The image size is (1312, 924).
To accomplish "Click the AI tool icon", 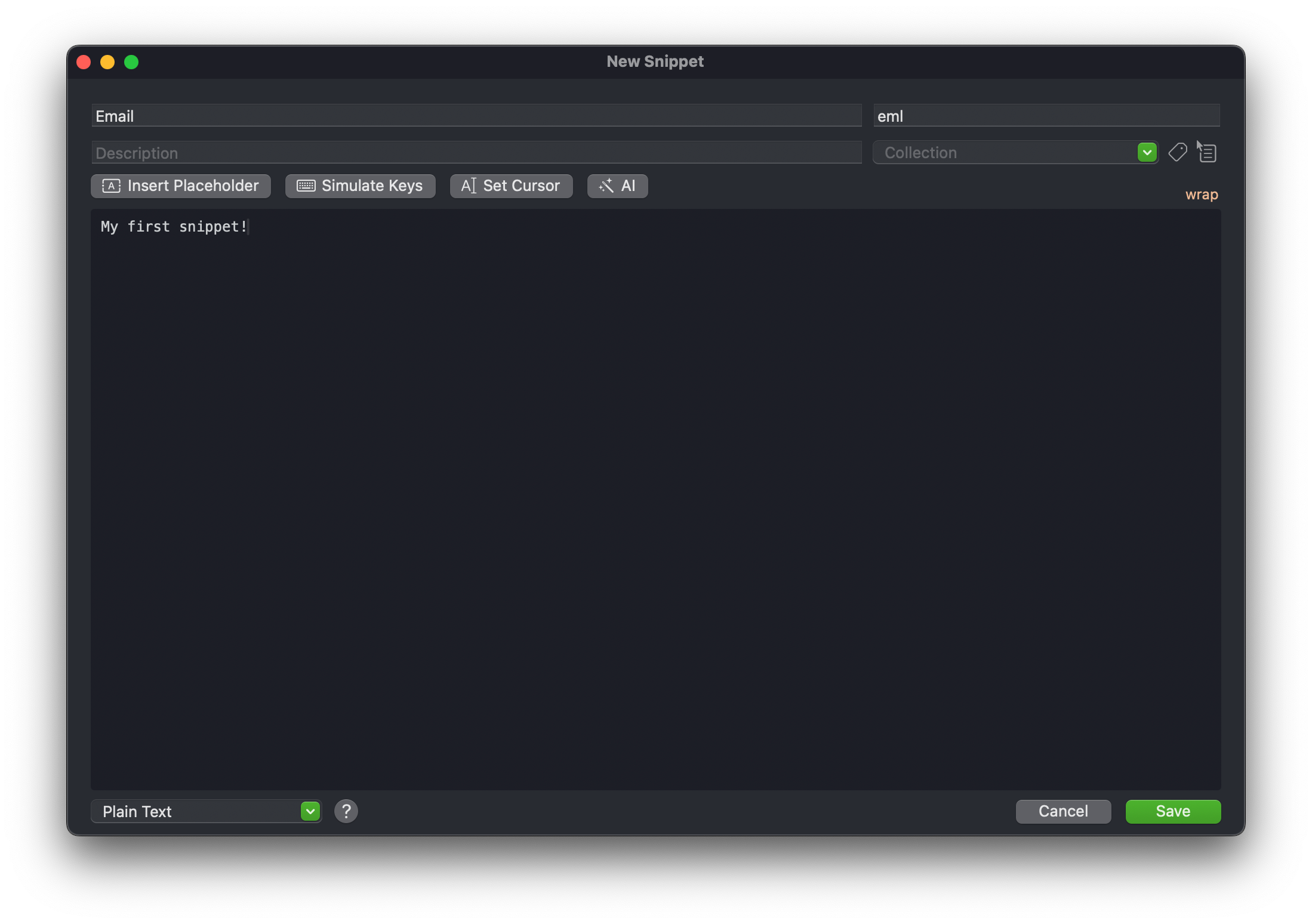I will tap(617, 185).
